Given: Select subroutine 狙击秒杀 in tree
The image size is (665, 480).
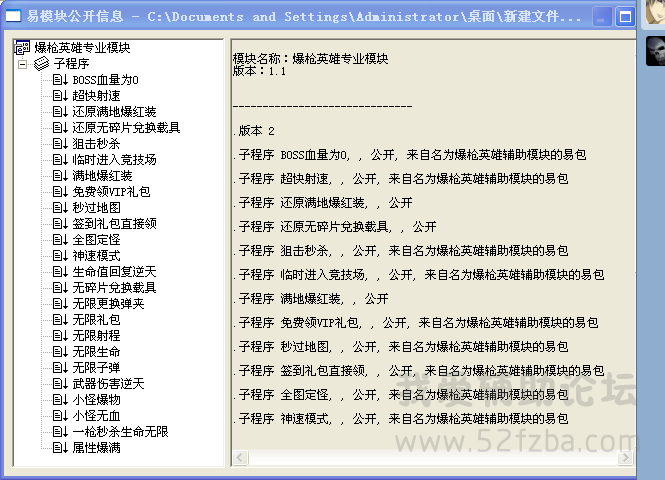Looking at the screenshot, I should click(96, 144).
